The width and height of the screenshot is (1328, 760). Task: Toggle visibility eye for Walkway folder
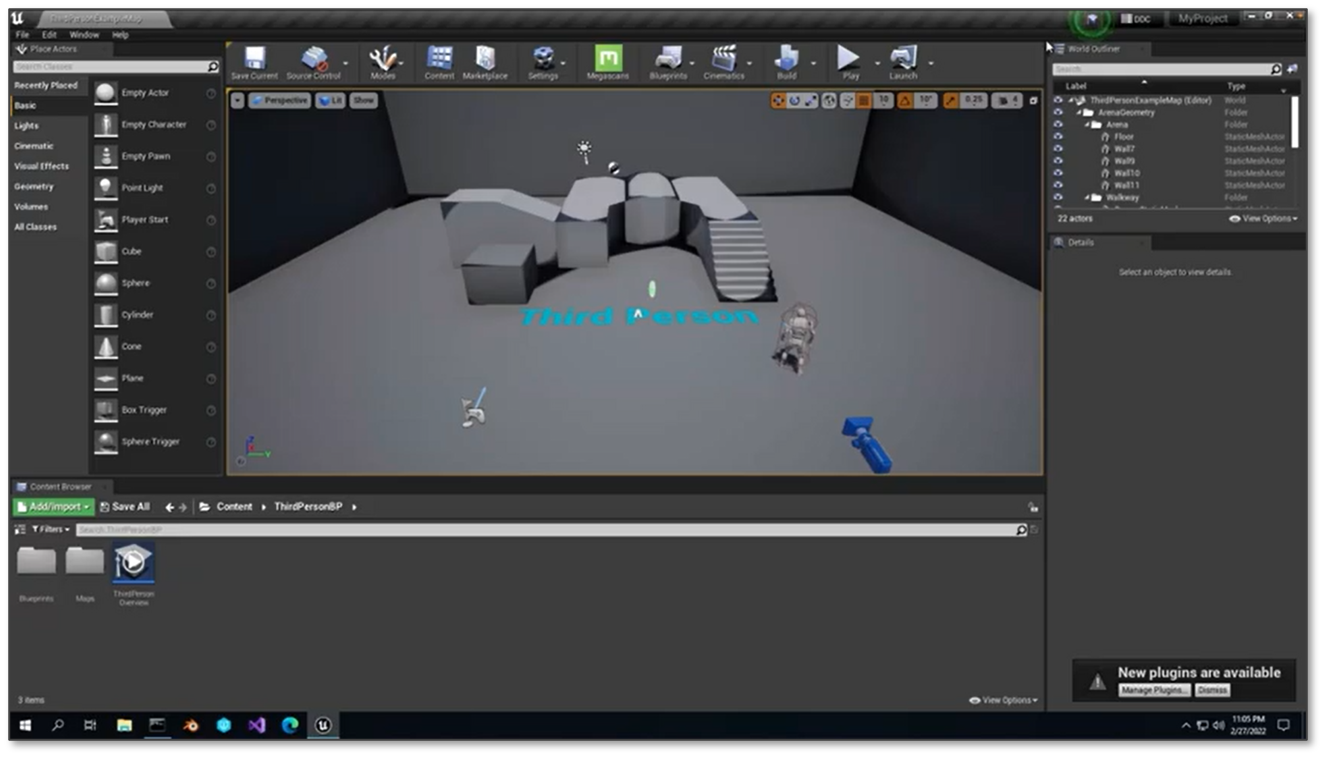coord(1058,197)
